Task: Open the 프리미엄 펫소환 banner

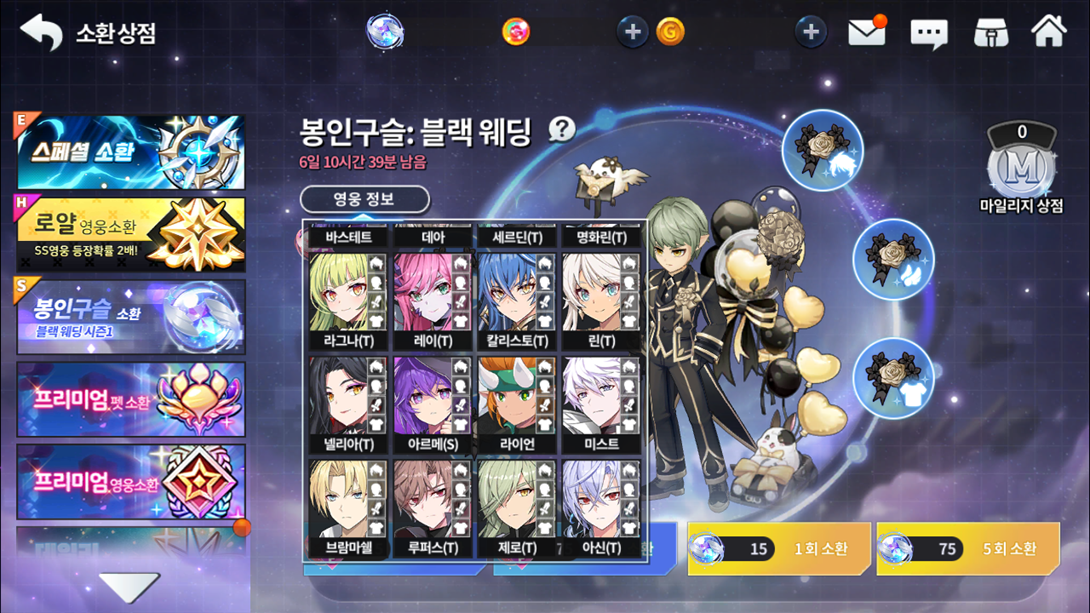Action: (x=131, y=399)
